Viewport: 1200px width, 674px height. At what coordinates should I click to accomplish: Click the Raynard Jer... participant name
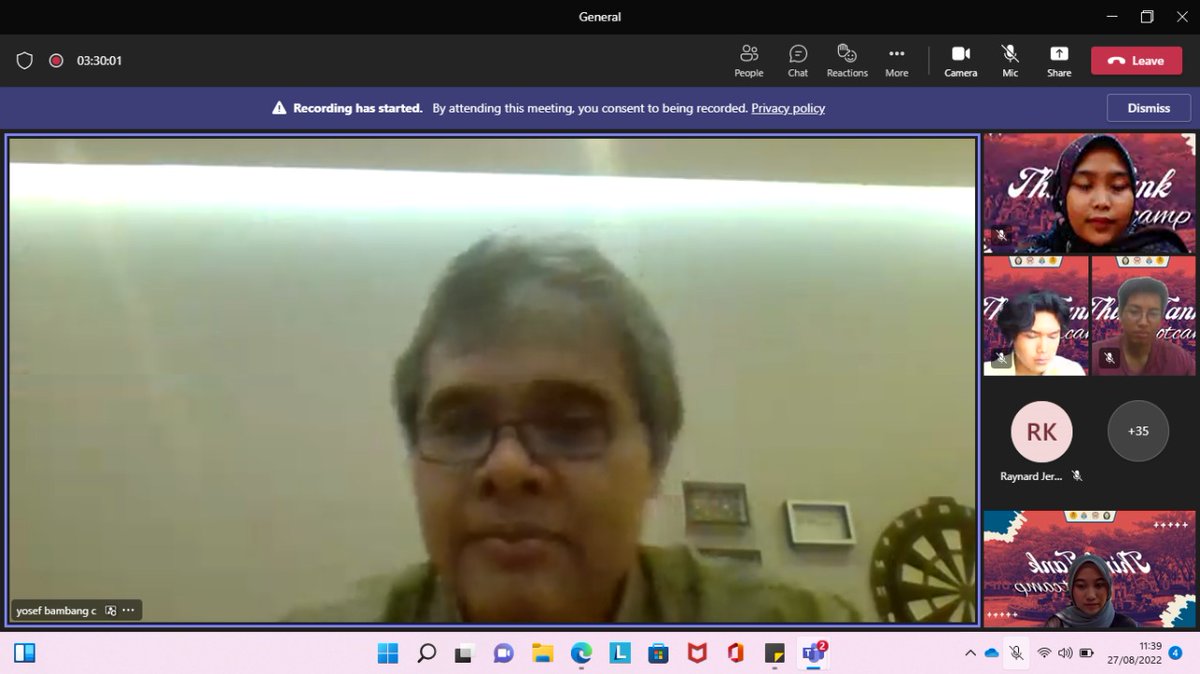[x=1031, y=477]
